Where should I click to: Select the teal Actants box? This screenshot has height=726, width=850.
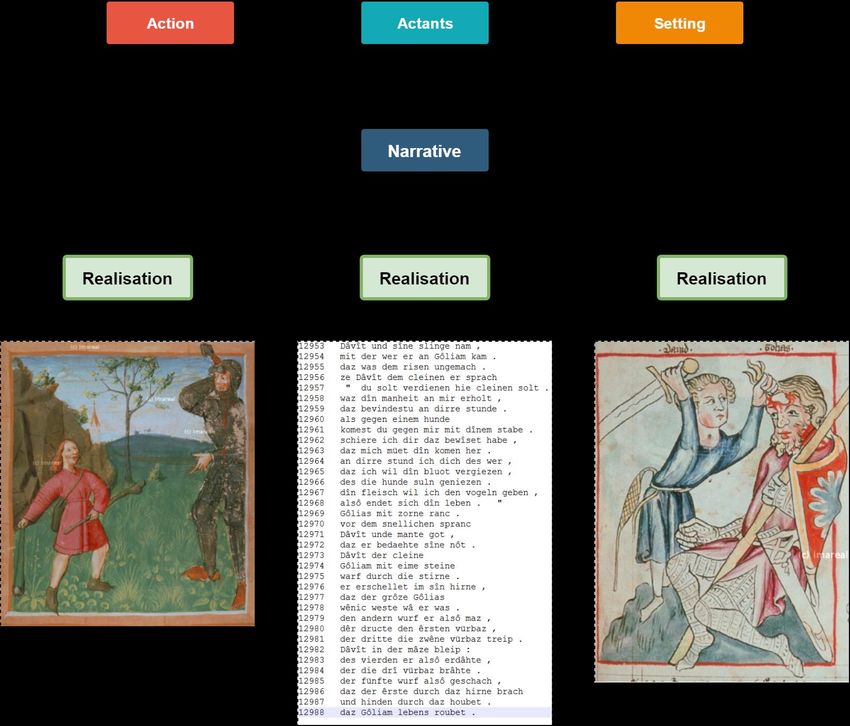425,23
